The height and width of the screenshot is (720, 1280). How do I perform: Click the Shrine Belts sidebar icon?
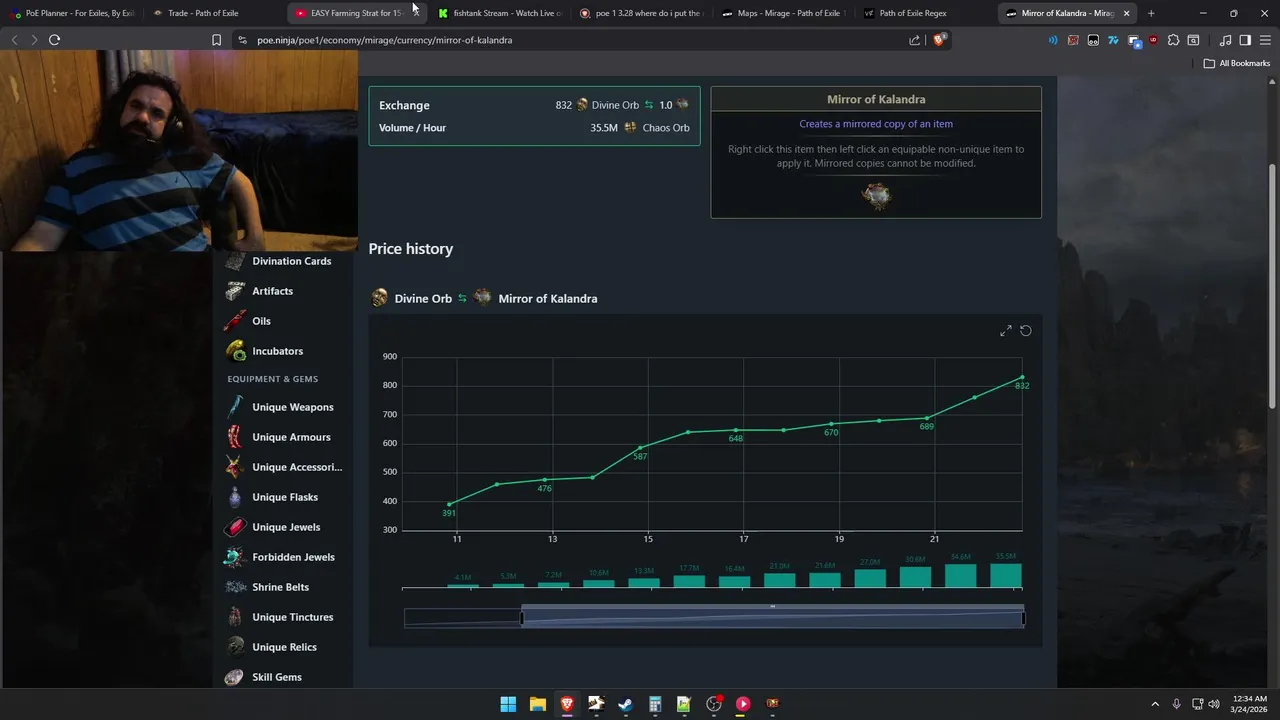coord(234,587)
